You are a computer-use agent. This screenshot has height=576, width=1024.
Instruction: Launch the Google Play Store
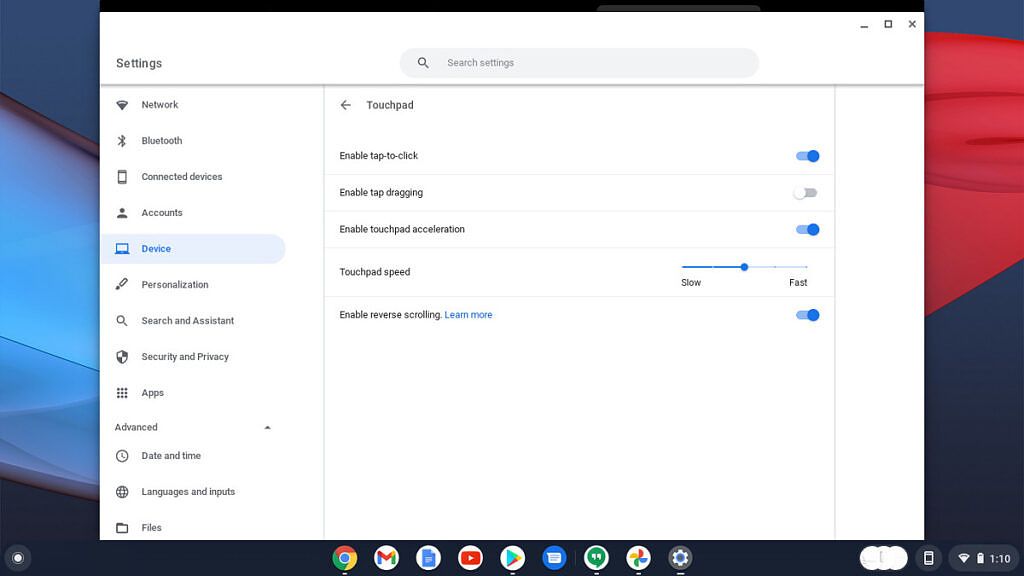(x=513, y=557)
